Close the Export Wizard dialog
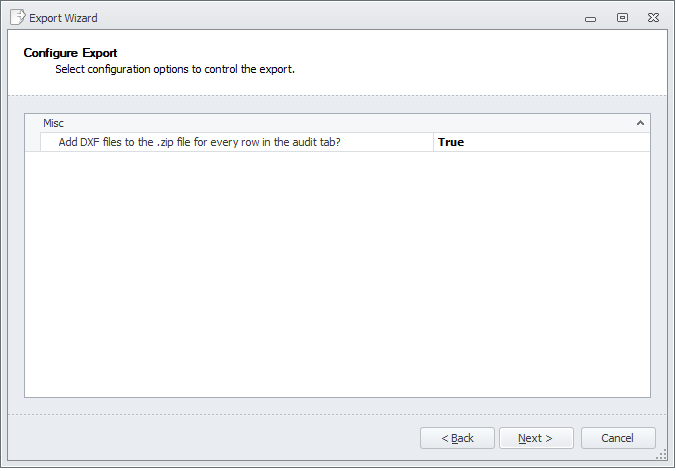Viewport: 676px width, 471px height. [x=651, y=17]
